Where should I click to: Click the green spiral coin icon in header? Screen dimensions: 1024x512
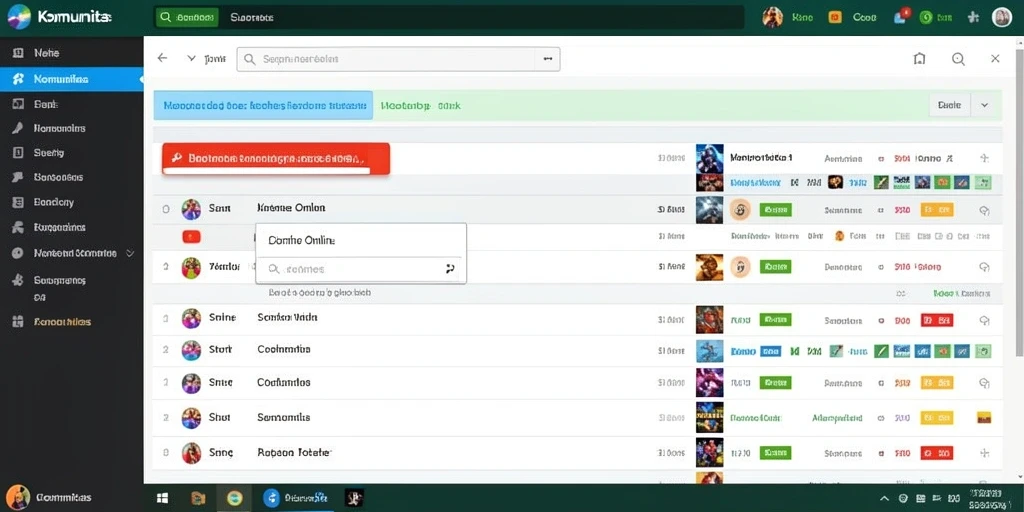925,18
